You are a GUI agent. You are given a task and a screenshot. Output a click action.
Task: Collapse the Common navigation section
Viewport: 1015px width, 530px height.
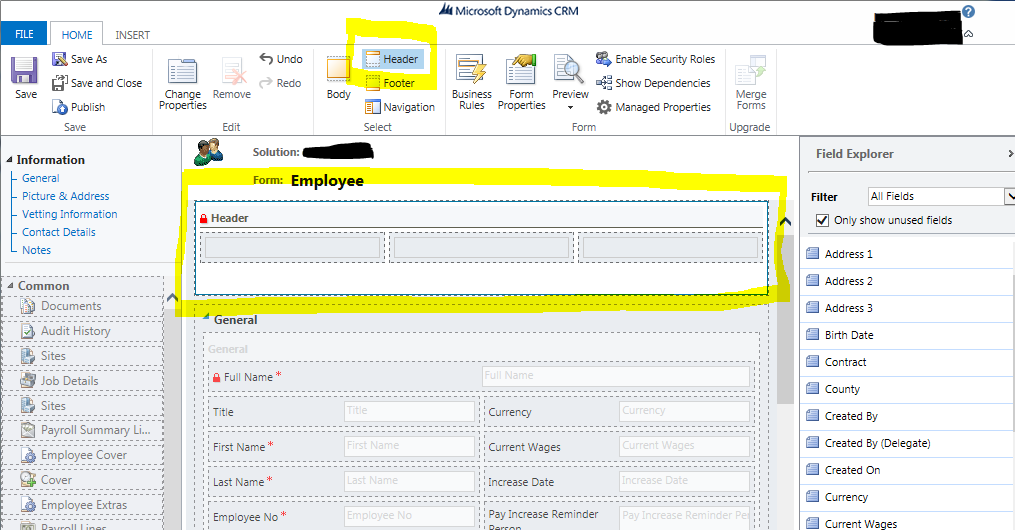coord(10,285)
